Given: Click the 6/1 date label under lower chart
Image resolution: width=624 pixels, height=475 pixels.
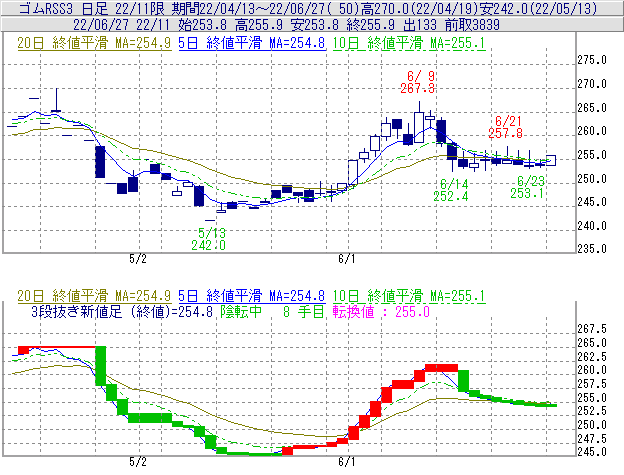Looking at the screenshot, I should (x=347, y=462).
